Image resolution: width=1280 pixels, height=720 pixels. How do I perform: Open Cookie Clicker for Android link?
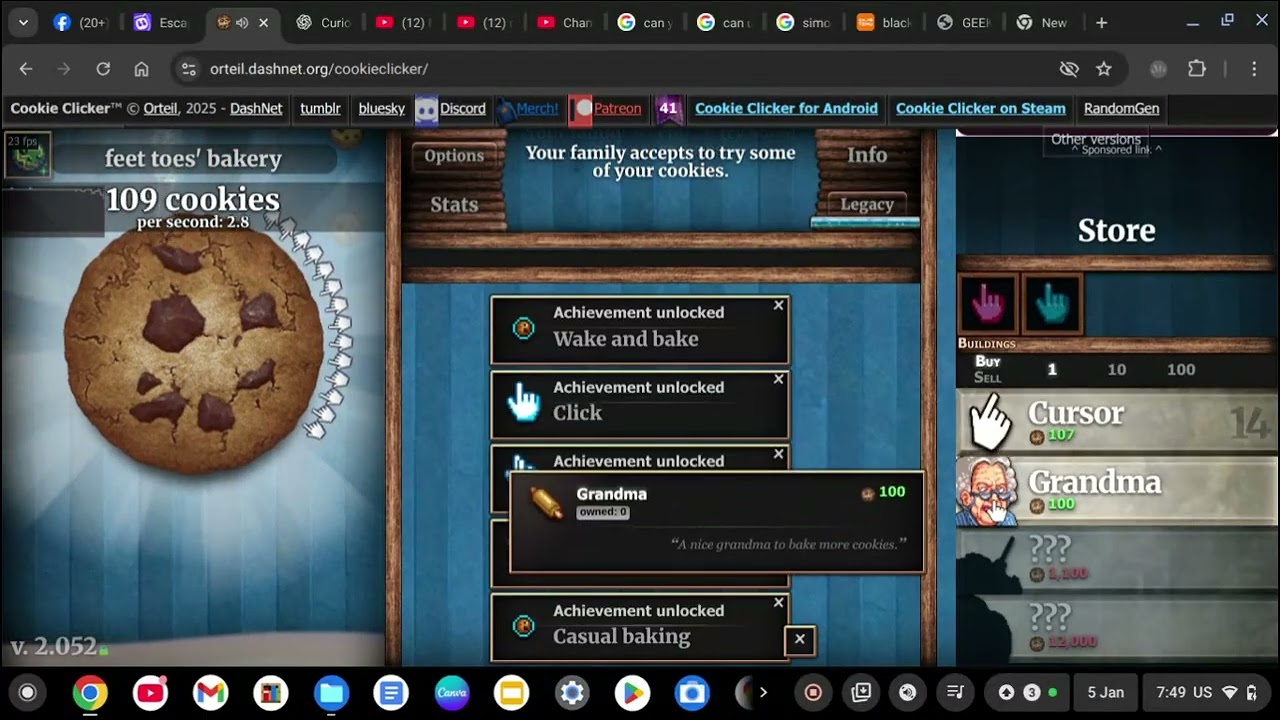pyautogui.click(x=786, y=109)
